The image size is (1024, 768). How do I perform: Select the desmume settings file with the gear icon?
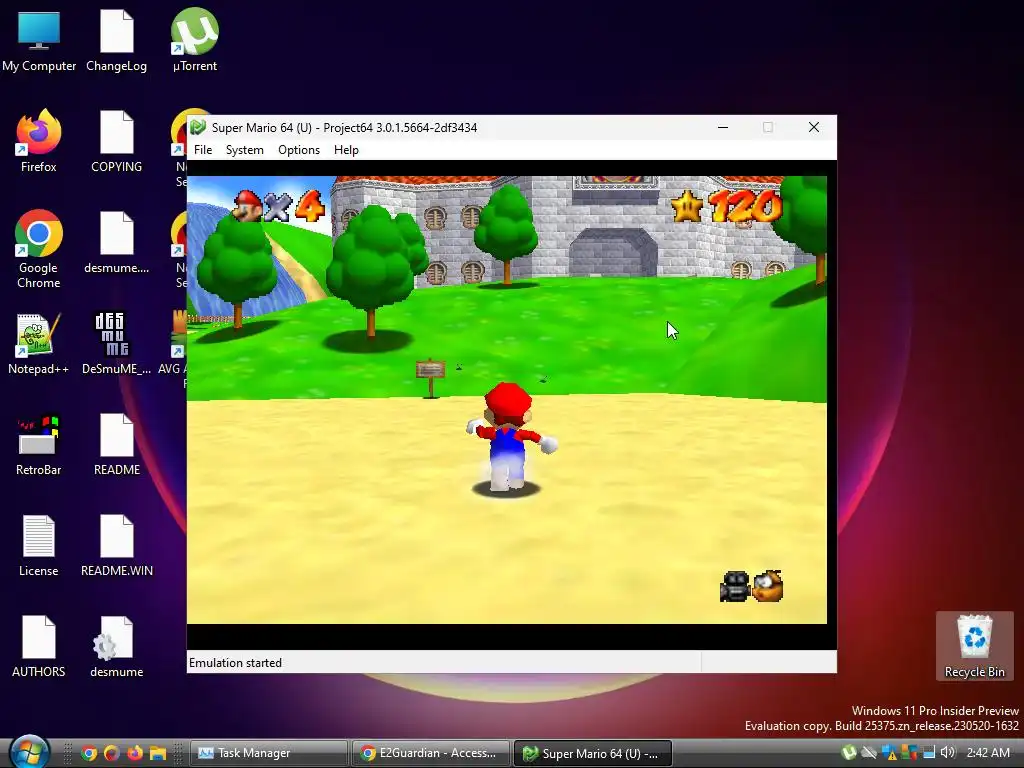(x=116, y=647)
